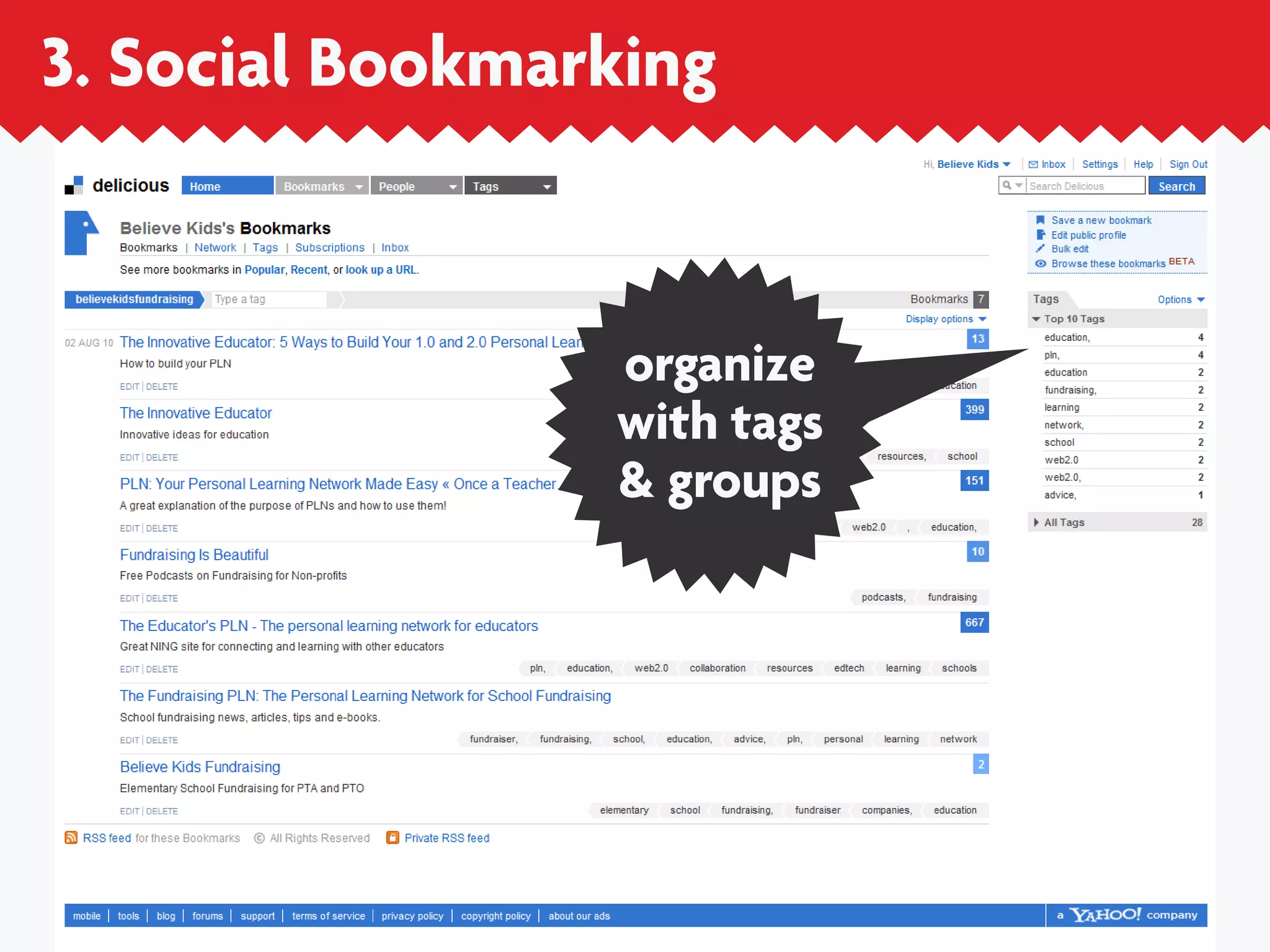The image size is (1270, 952).
Task: Open the Tags menu dropdown arrow
Action: click(547, 187)
